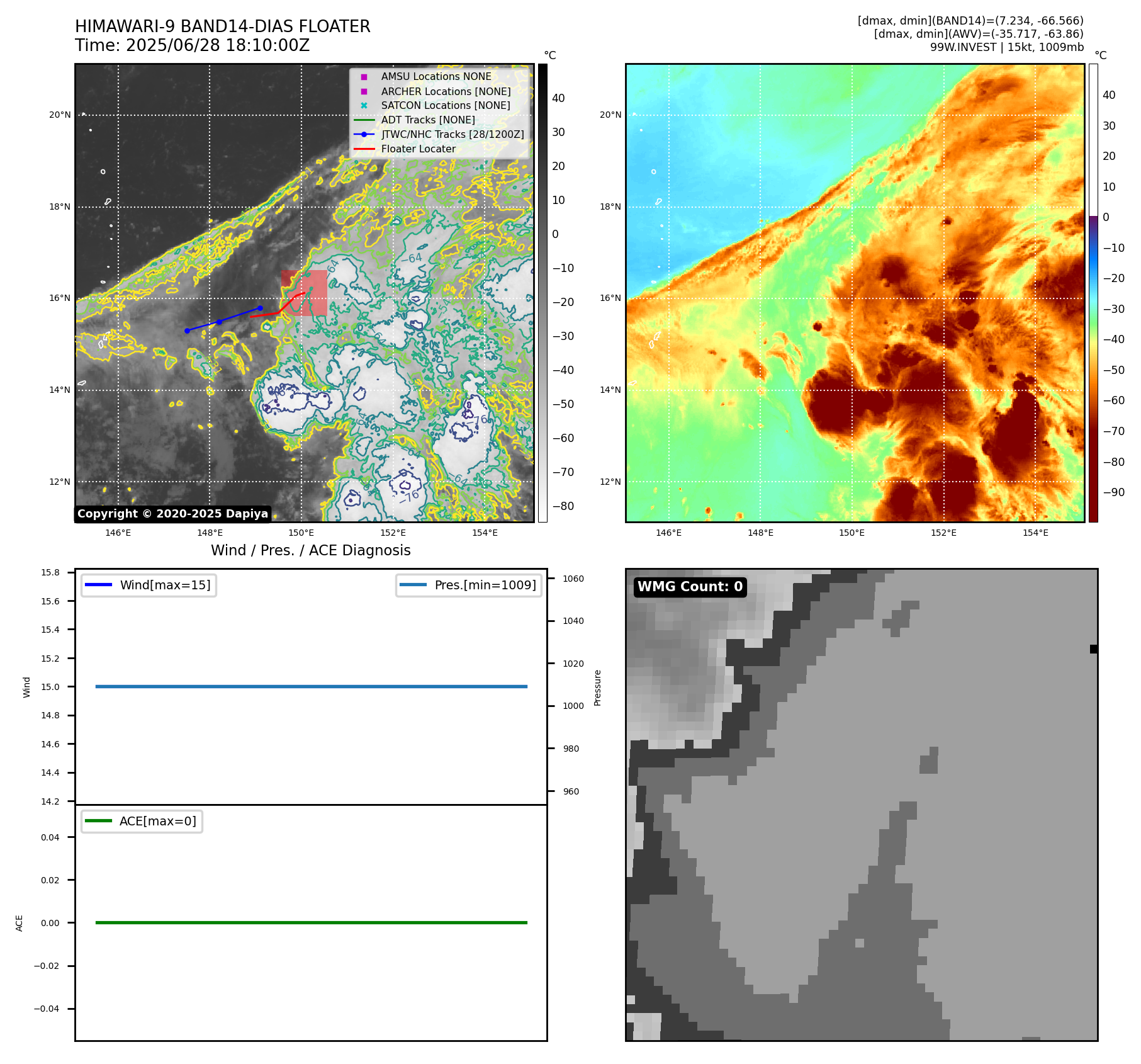Click the ACE vertical axis label
The width and height of the screenshot is (1141, 1064).
point(20,923)
